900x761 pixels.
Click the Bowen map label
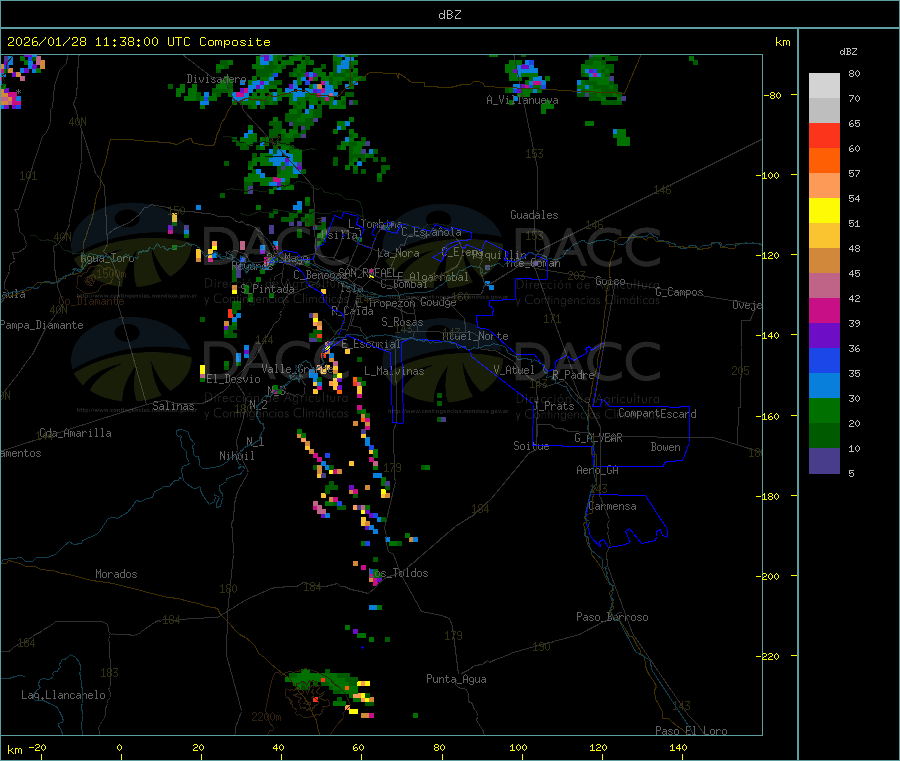pos(665,447)
